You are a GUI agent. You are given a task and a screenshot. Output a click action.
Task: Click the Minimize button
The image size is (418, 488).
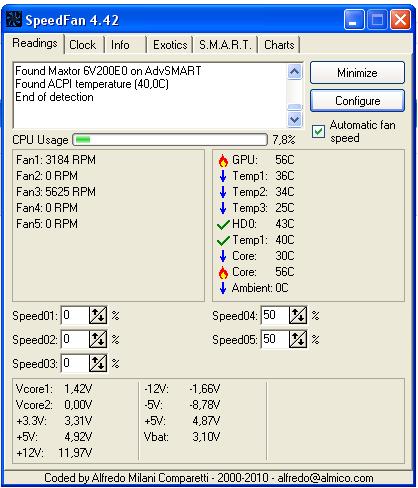point(357,72)
